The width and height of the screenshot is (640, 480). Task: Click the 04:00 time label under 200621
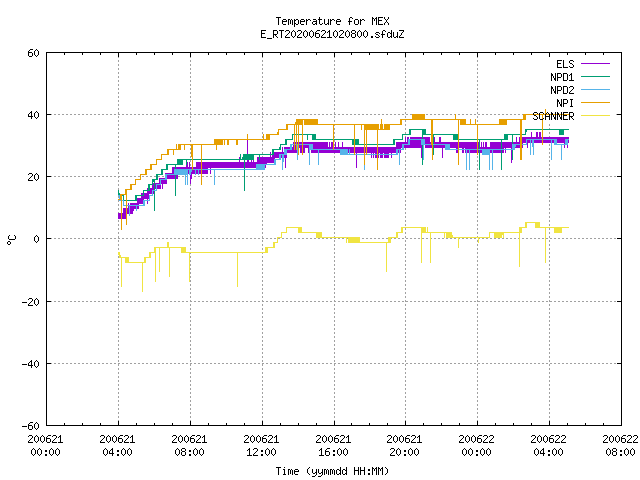118,452
